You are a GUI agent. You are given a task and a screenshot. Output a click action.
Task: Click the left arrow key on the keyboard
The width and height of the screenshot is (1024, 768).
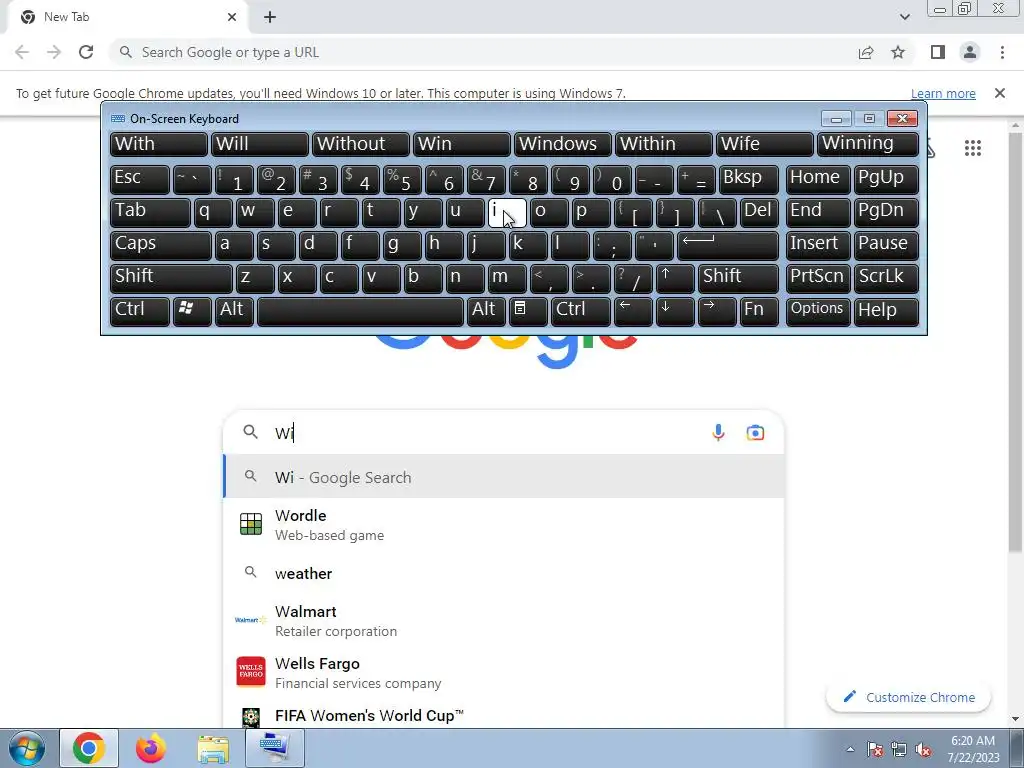[x=633, y=311]
